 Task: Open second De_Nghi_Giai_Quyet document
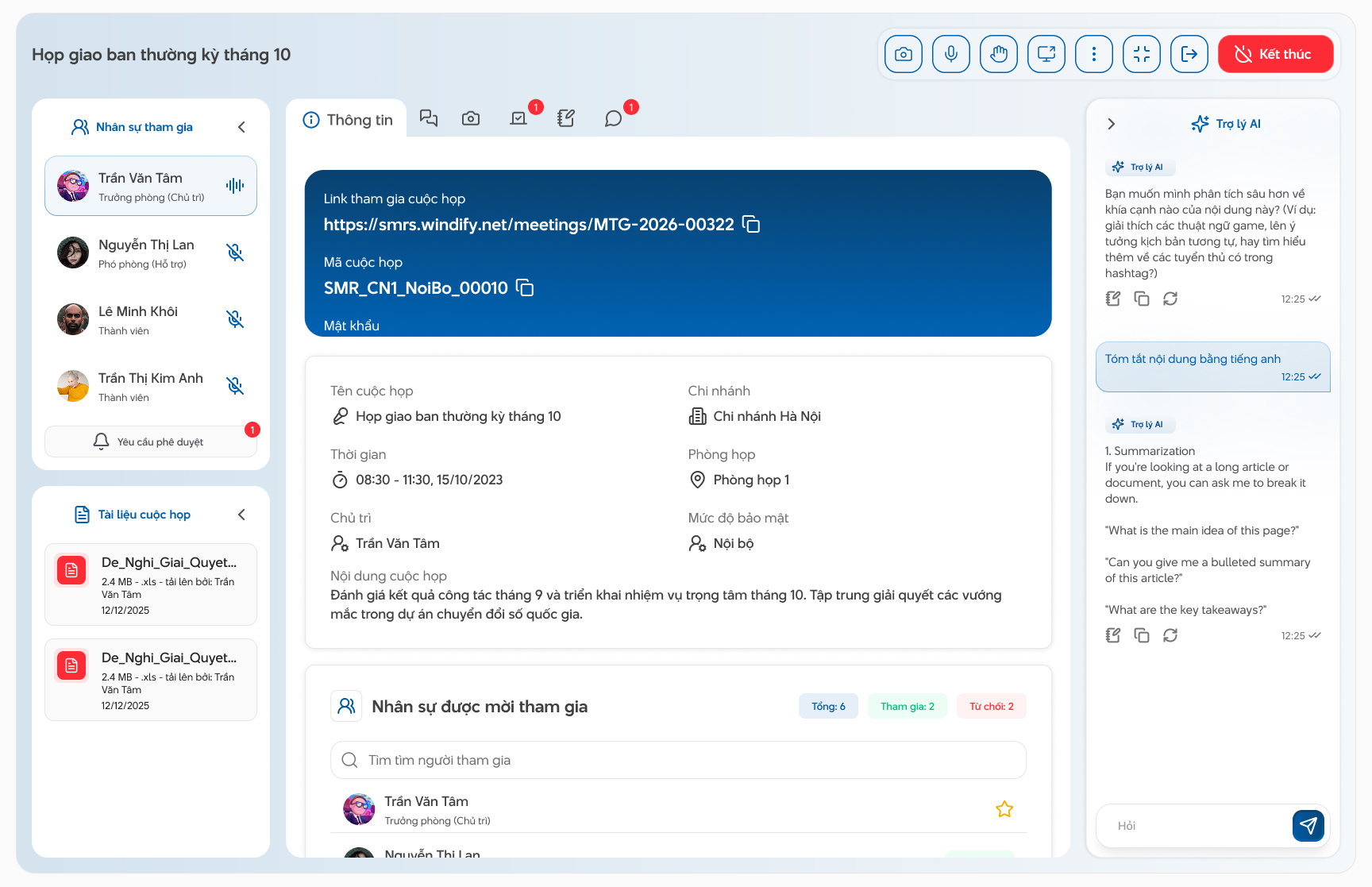(x=151, y=680)
